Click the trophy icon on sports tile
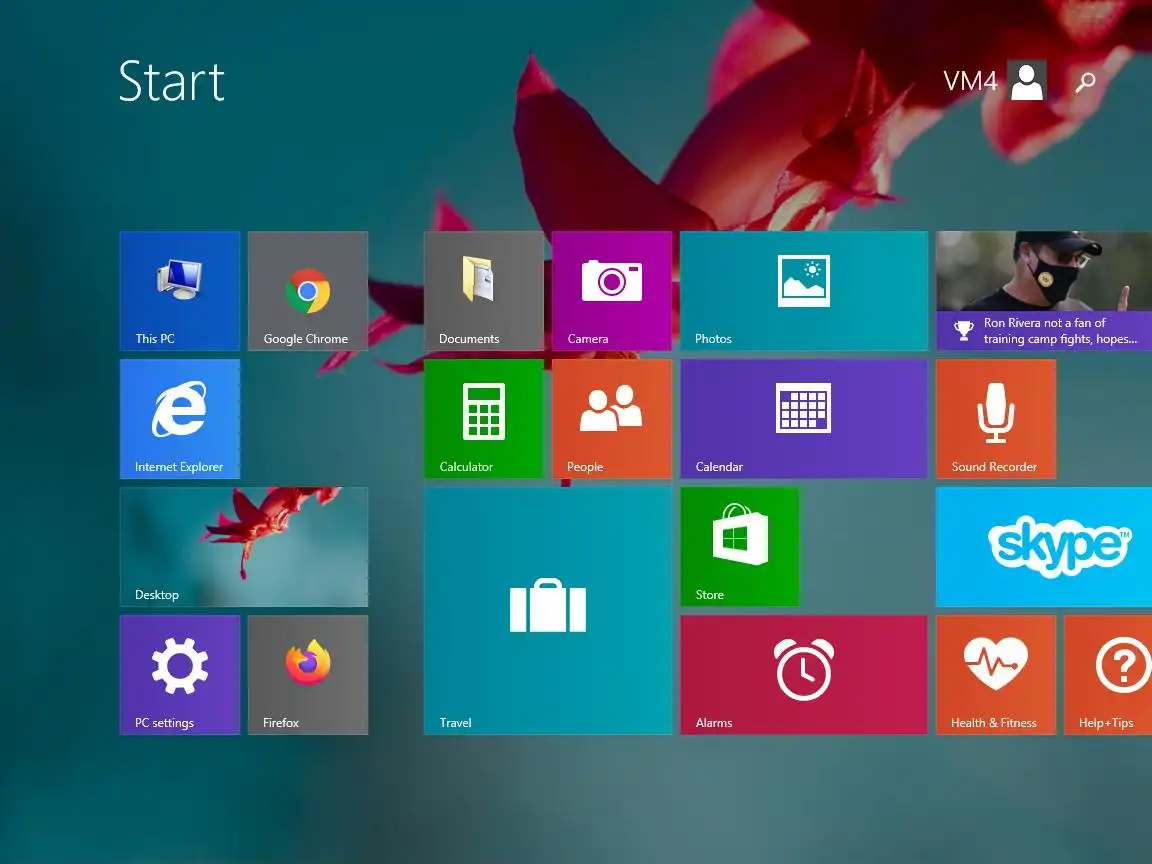This screenshot has width=1152, height=864. pos(963,331)
